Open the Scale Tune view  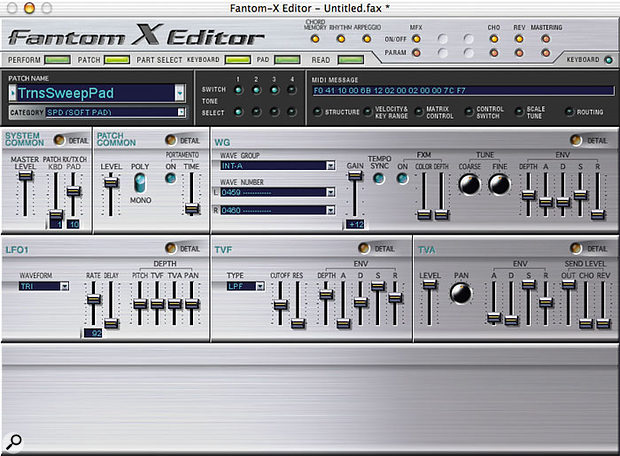(519, 112)
